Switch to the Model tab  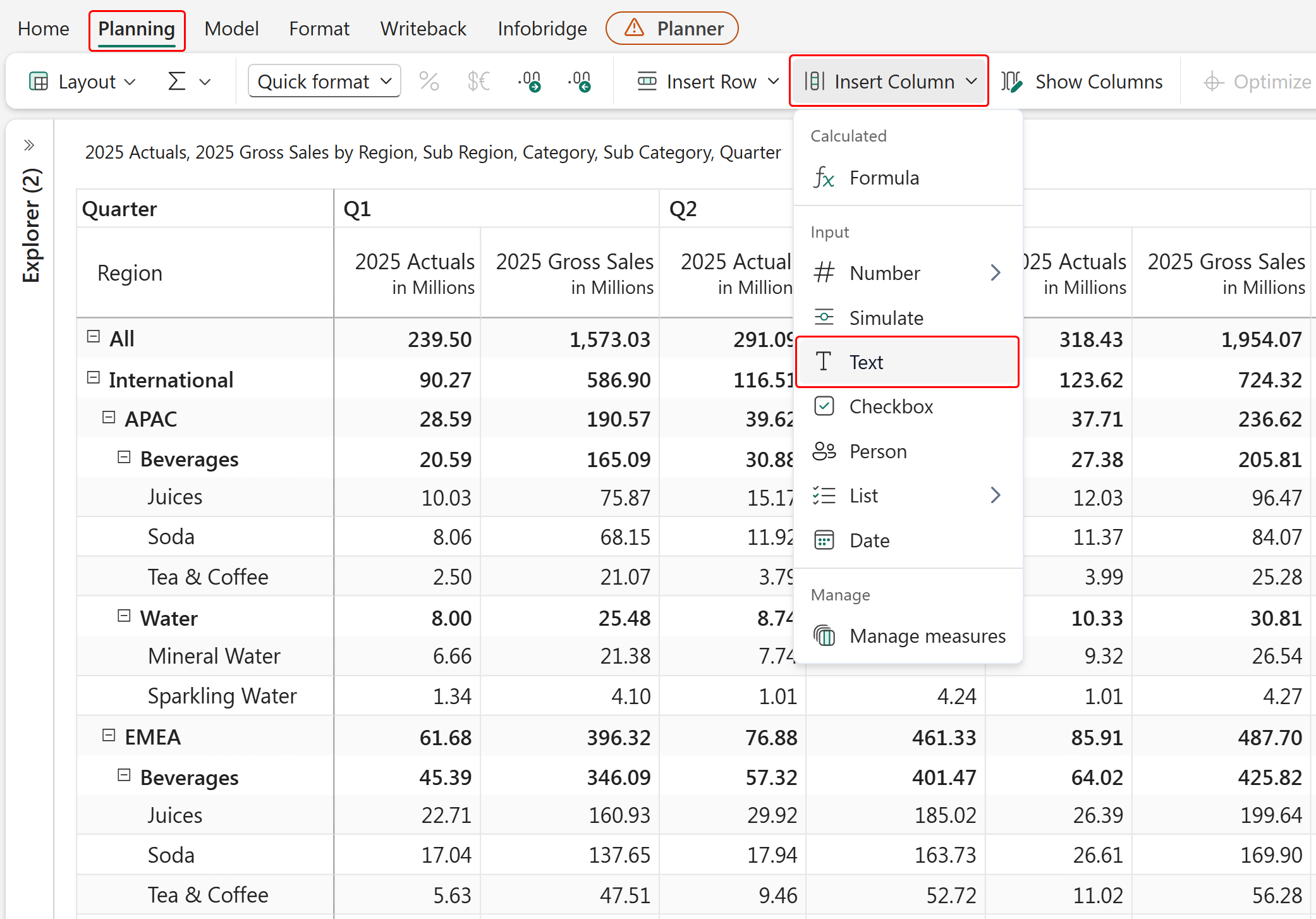pos(231,28)
